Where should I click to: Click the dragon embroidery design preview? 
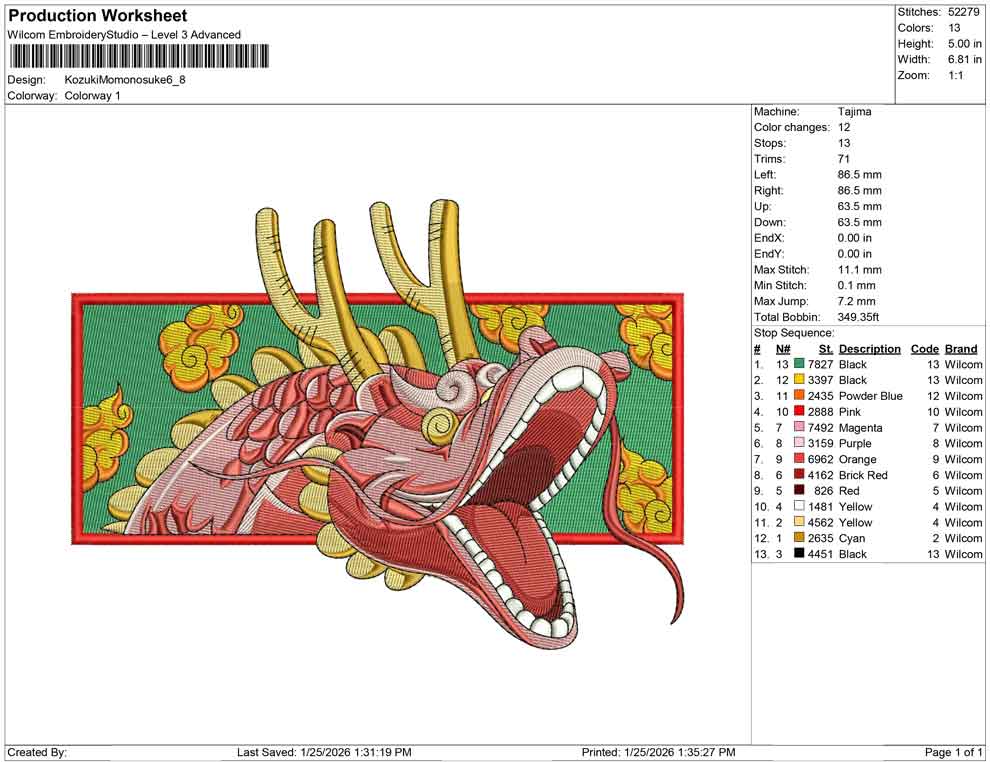coord(378,422)
